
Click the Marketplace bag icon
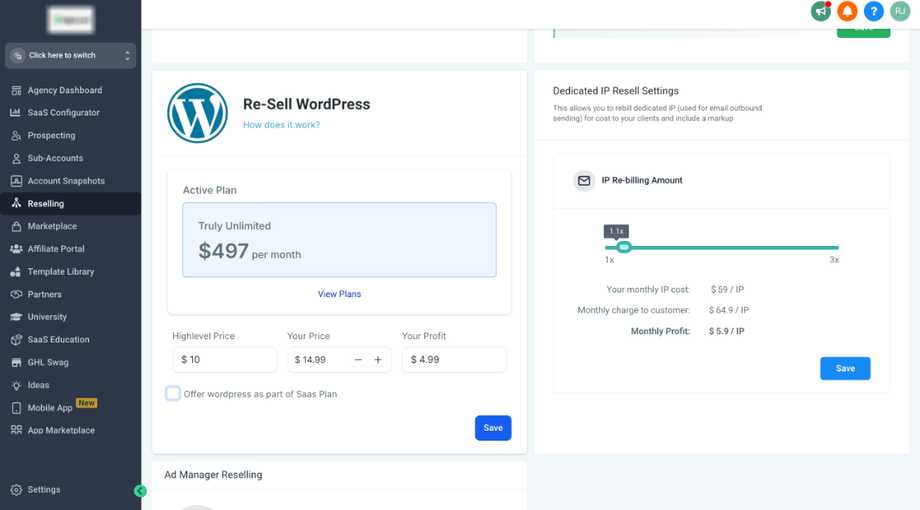click(16, 226)
